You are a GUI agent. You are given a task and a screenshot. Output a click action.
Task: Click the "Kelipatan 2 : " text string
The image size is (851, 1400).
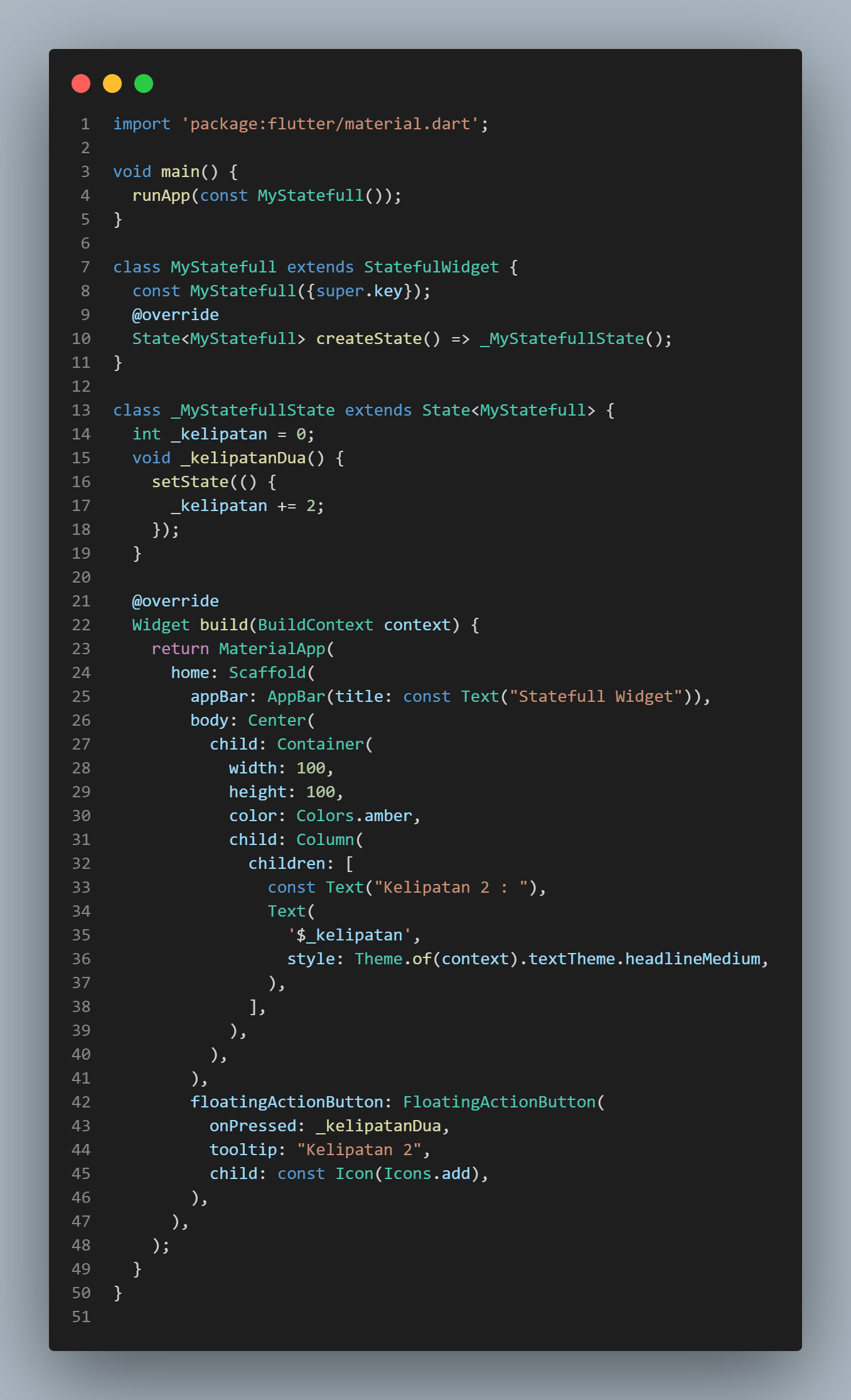click(x=451, y=888)
